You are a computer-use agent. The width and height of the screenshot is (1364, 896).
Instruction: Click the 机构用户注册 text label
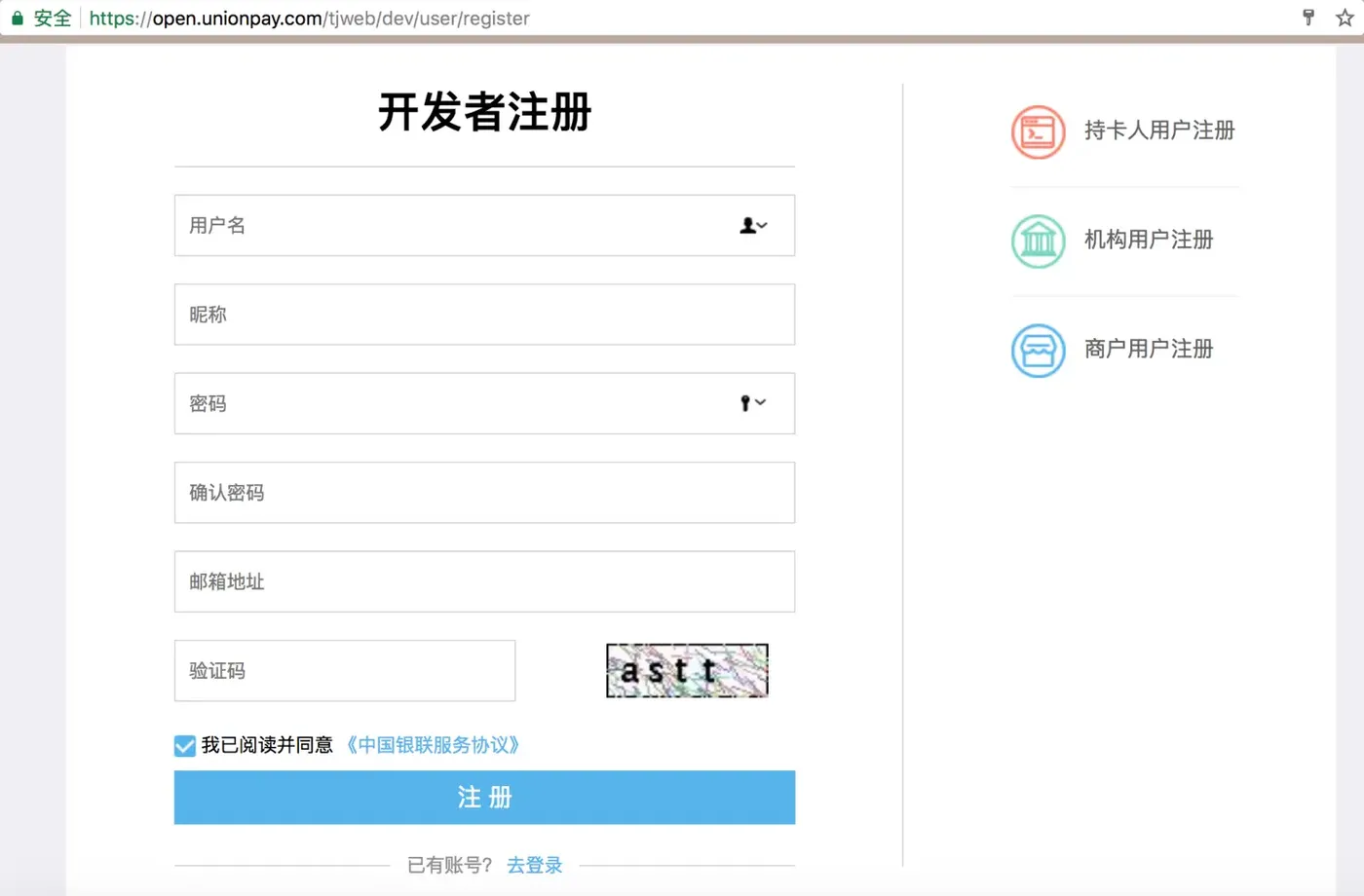click(1148, 240)
